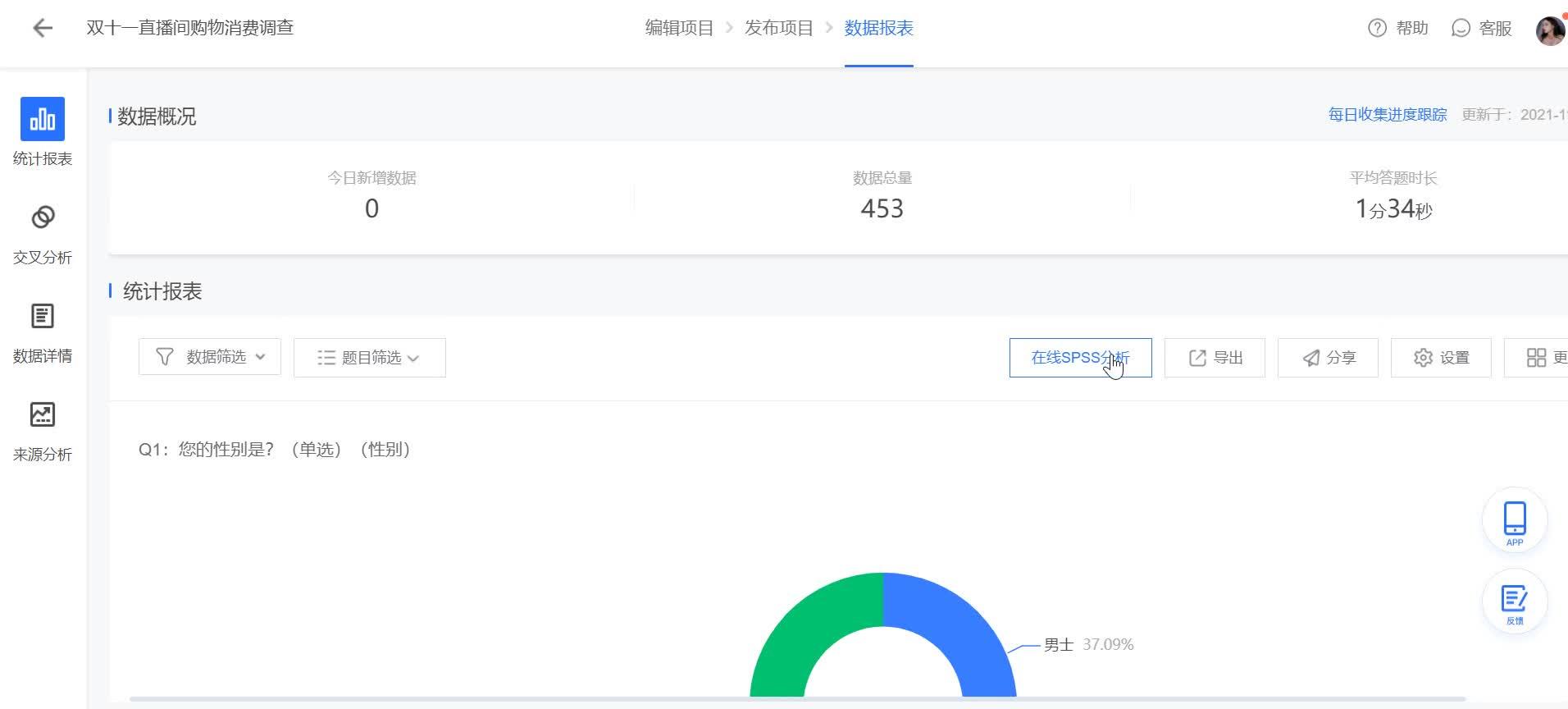Image resolution: width=1568 pixels, height=709 pixels.
Task: Click the 导出 label text
Action: point(1228,358)
